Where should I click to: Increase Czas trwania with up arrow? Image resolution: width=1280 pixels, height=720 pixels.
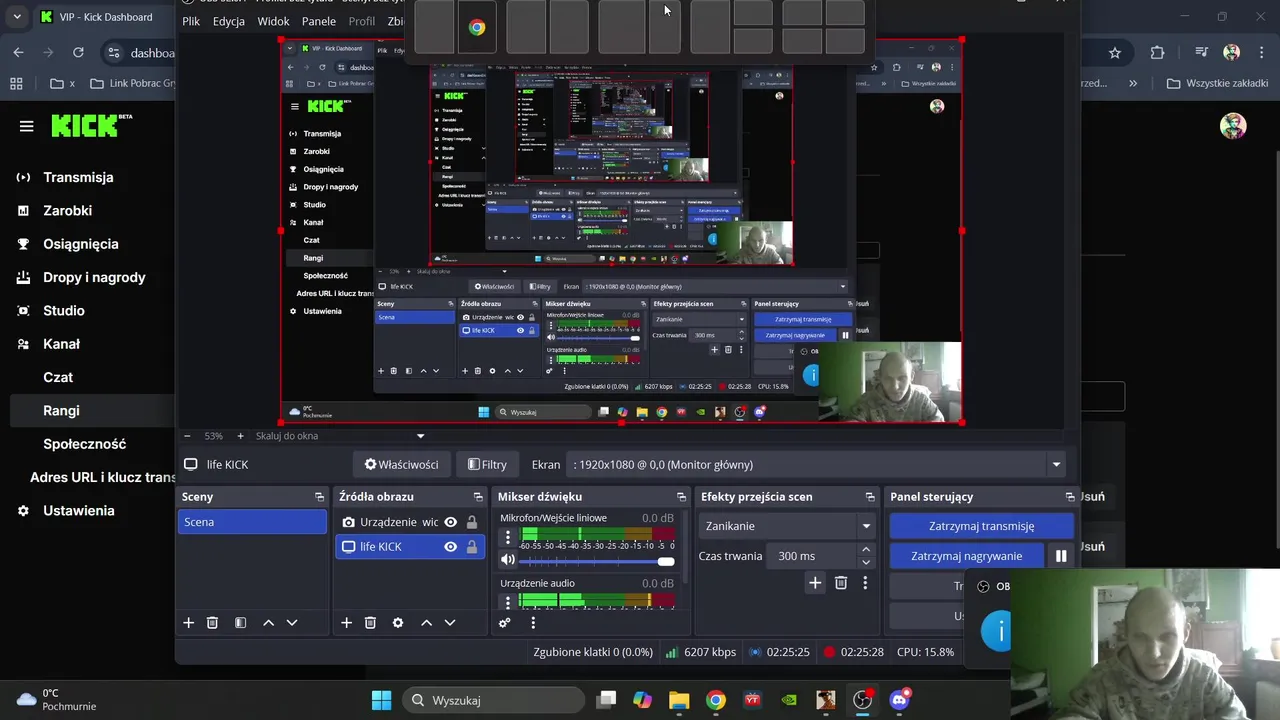pyautogui.click(x=866, y=550)
